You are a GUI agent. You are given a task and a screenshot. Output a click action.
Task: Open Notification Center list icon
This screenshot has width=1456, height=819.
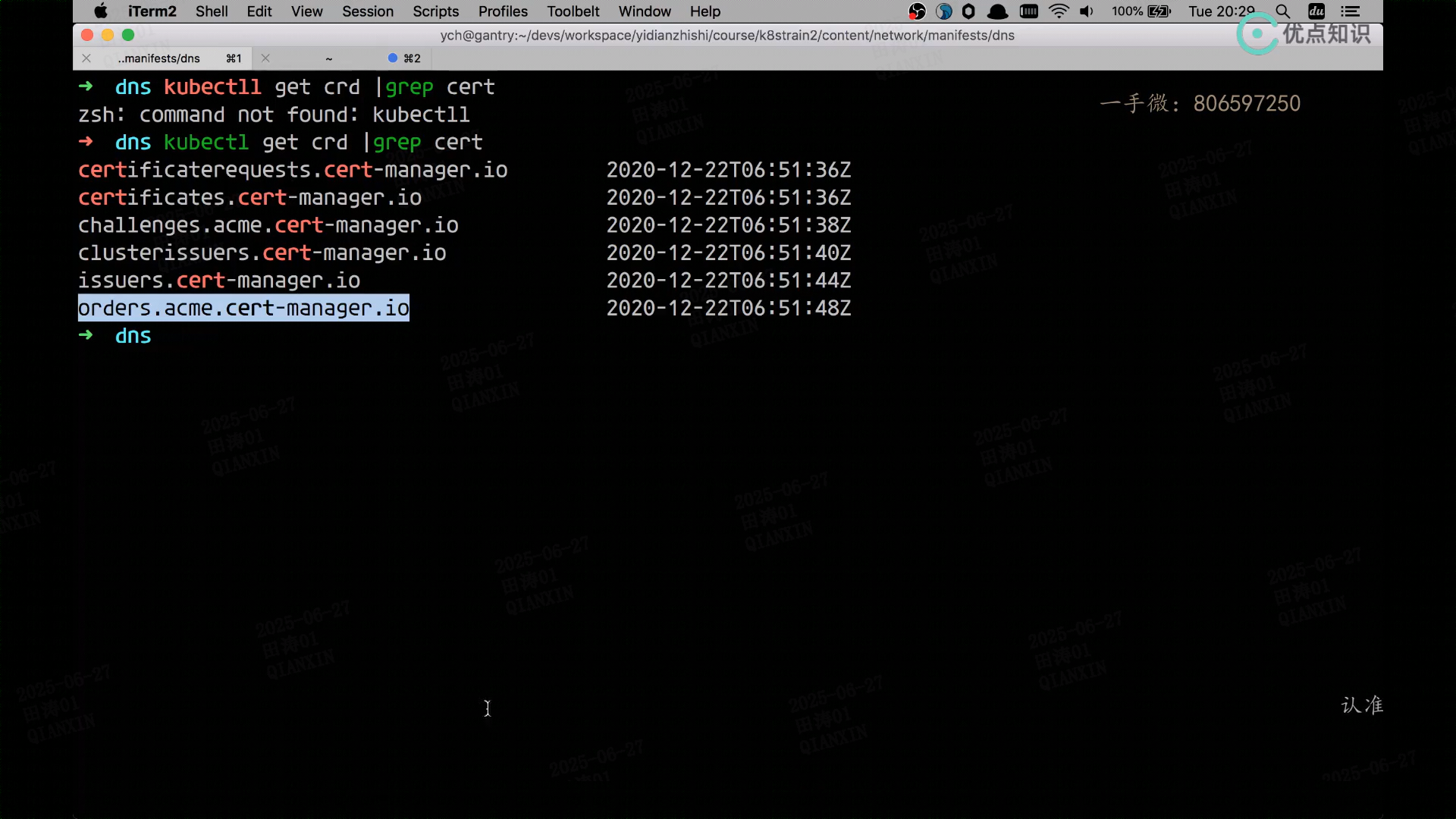click(x=1350, y=11)
